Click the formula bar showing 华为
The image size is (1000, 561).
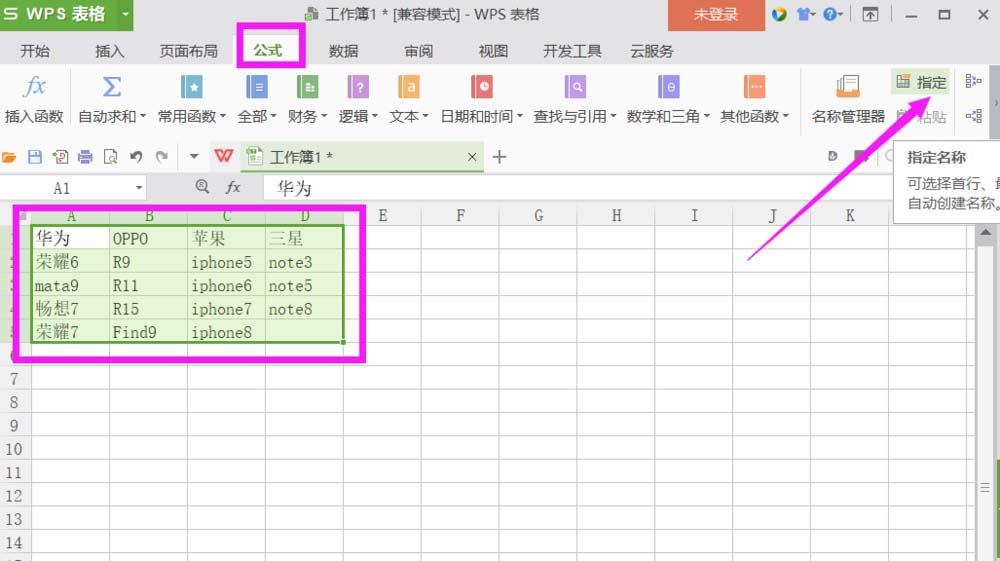578,188
